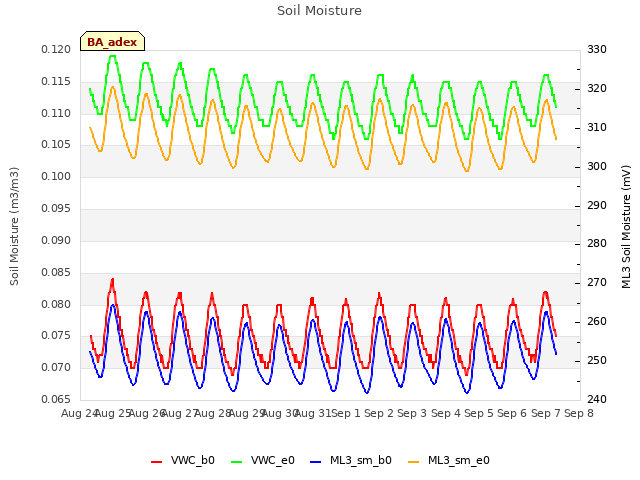Toggle VWC_e0 series in legend
The height and width of the screenshot is (480, 640).
pyautogui.click(x=262, y=461)
